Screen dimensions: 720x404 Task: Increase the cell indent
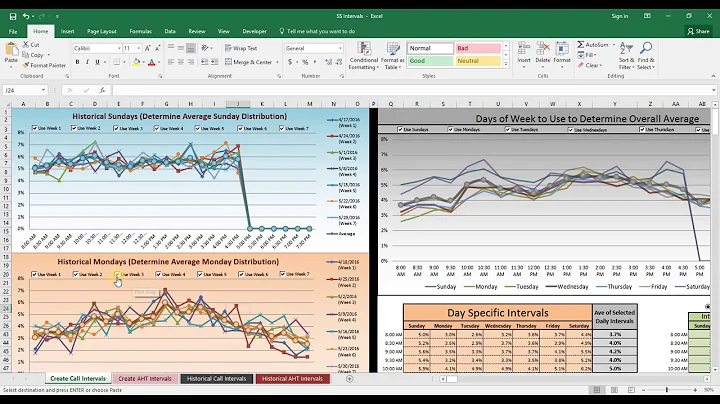(214, 62)
